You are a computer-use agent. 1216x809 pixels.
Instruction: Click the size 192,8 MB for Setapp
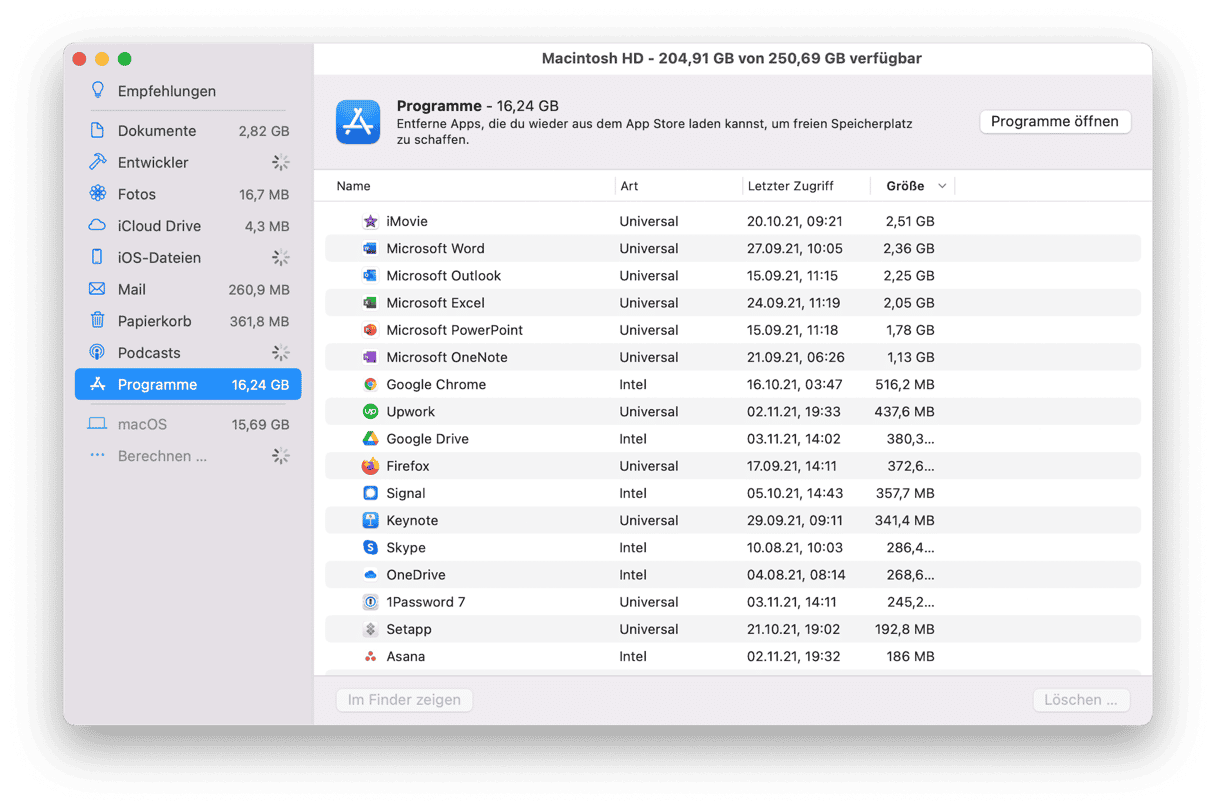tap(906, 629)
